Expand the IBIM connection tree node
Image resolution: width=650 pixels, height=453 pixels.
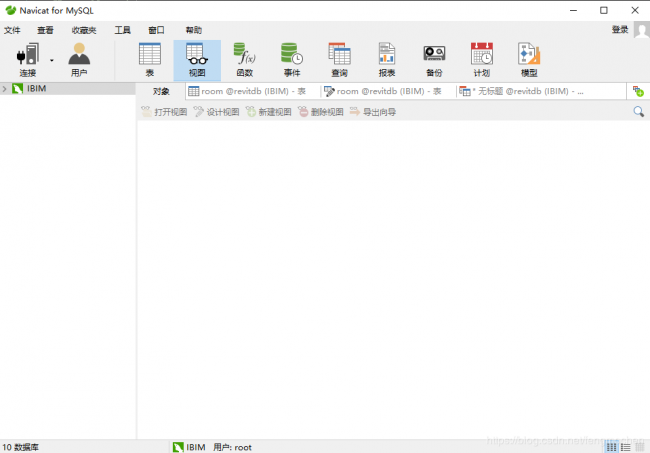5,89
